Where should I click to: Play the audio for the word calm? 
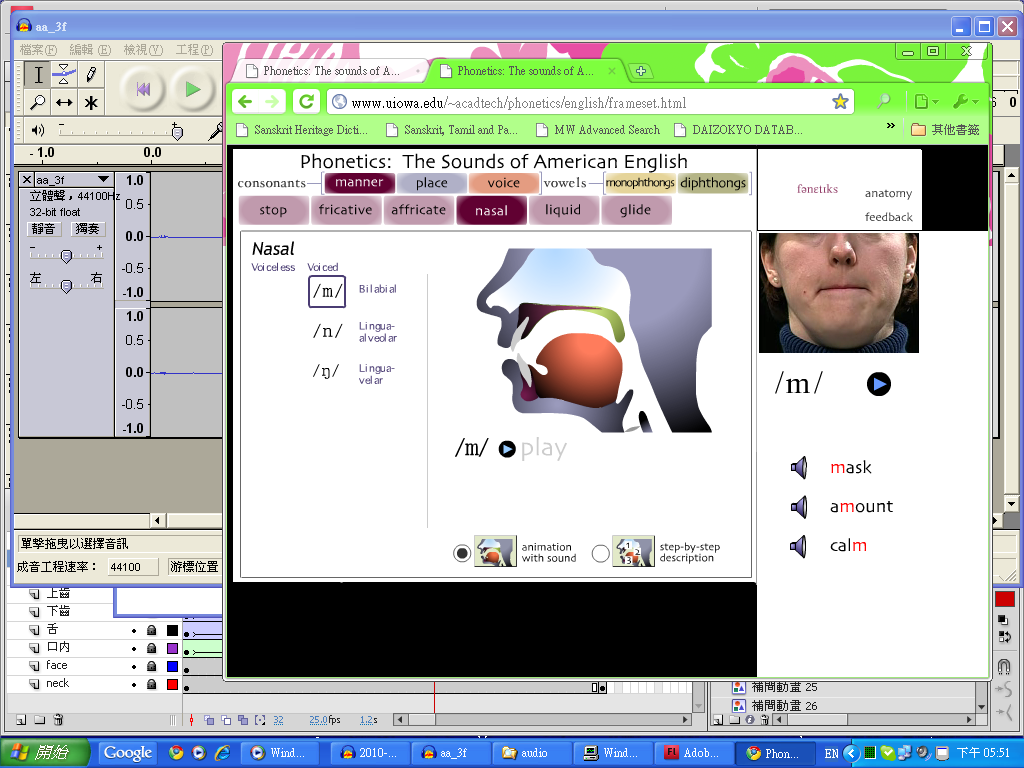799,545
